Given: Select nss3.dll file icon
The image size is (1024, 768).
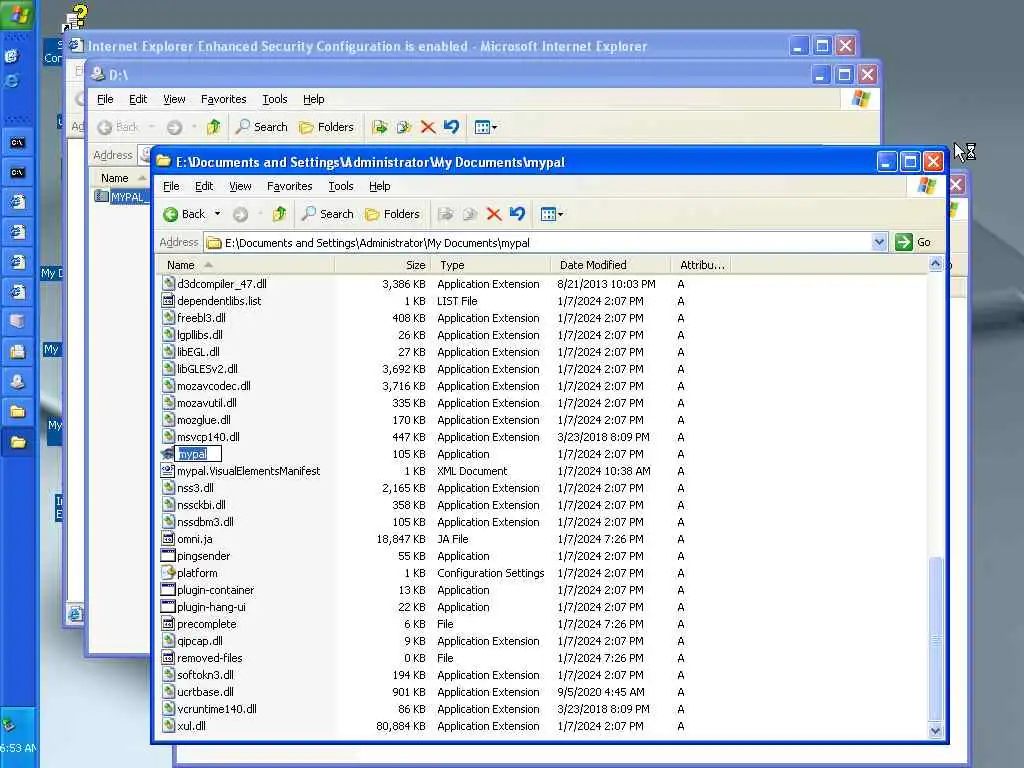Looking at the screenshot, I should (168, 488).
